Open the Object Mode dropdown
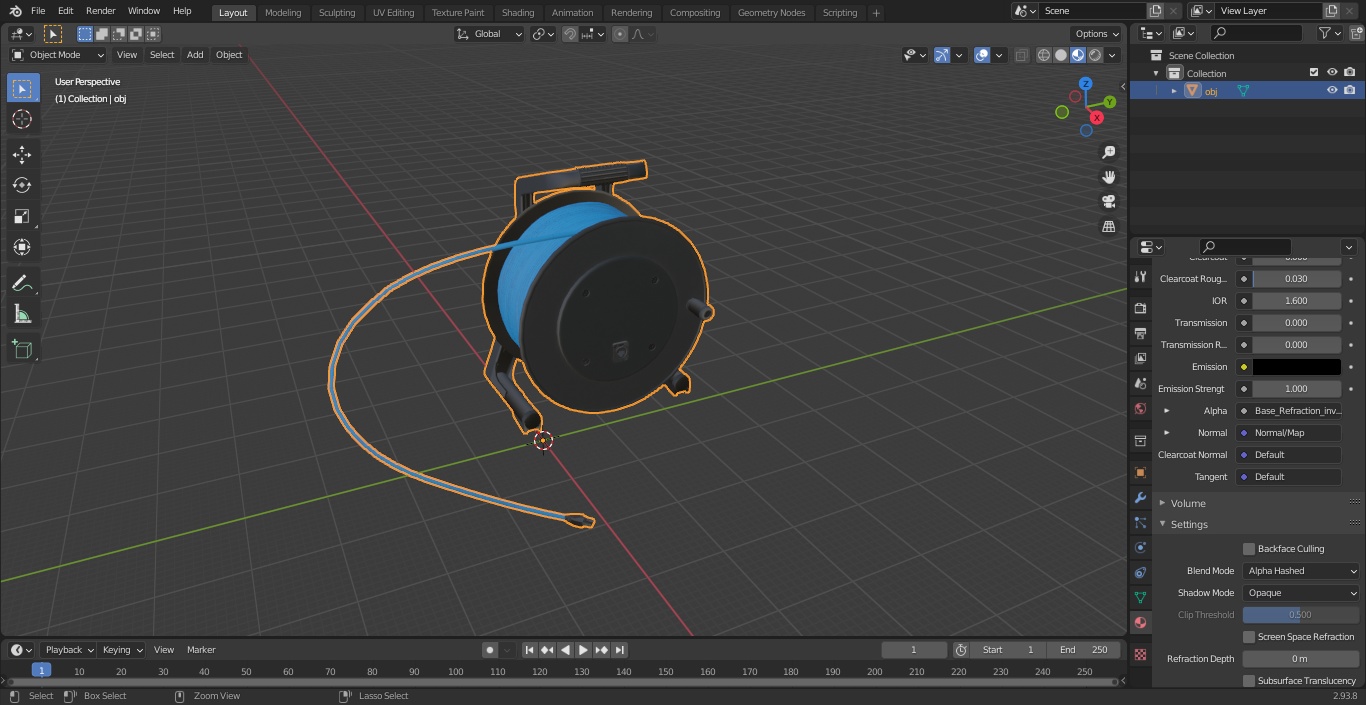Viewport: 1366px width, 705px height. click(58, 55)
